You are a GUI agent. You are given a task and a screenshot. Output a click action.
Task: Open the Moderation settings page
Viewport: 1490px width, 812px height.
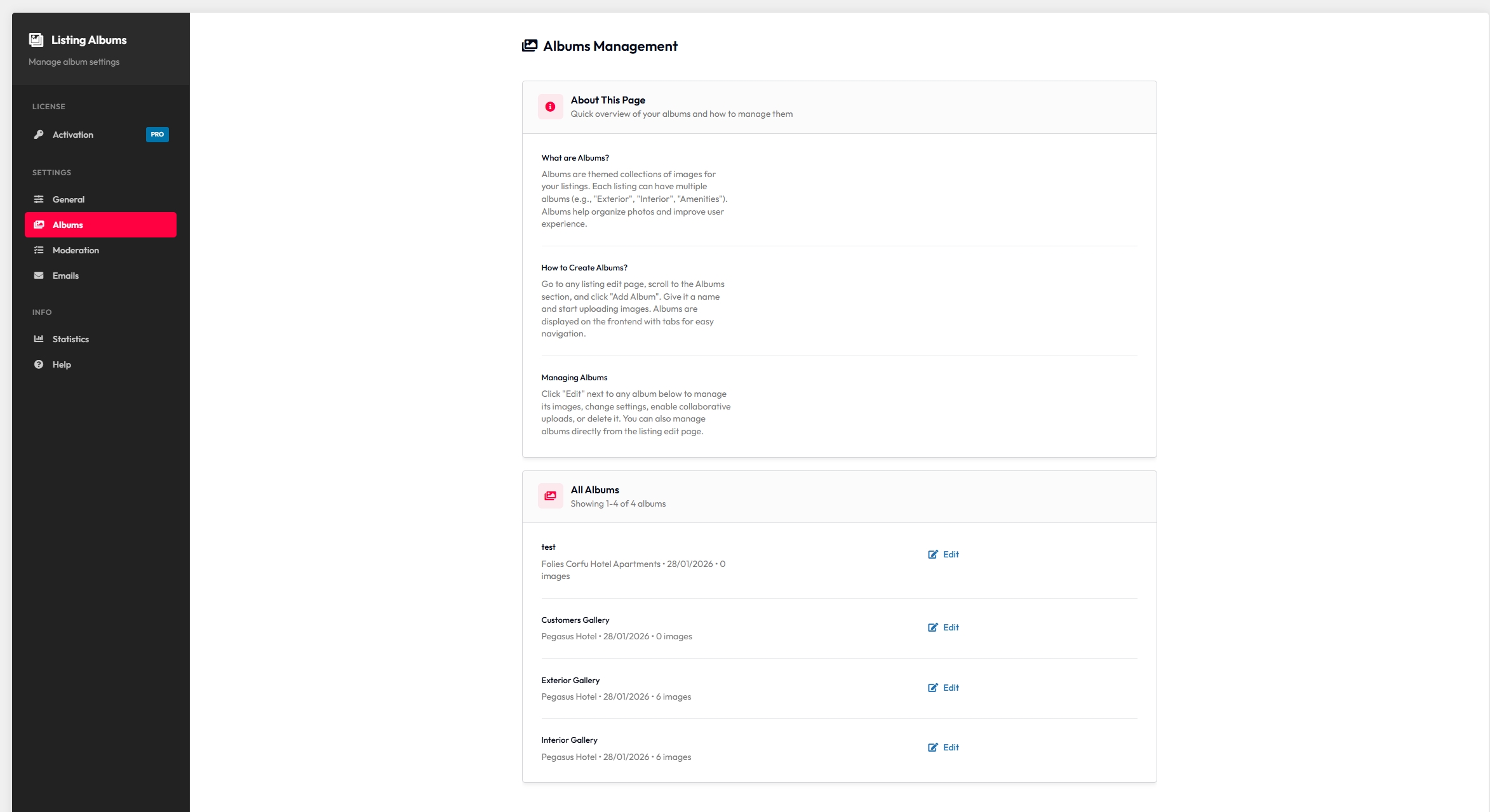tap(75, 250)
